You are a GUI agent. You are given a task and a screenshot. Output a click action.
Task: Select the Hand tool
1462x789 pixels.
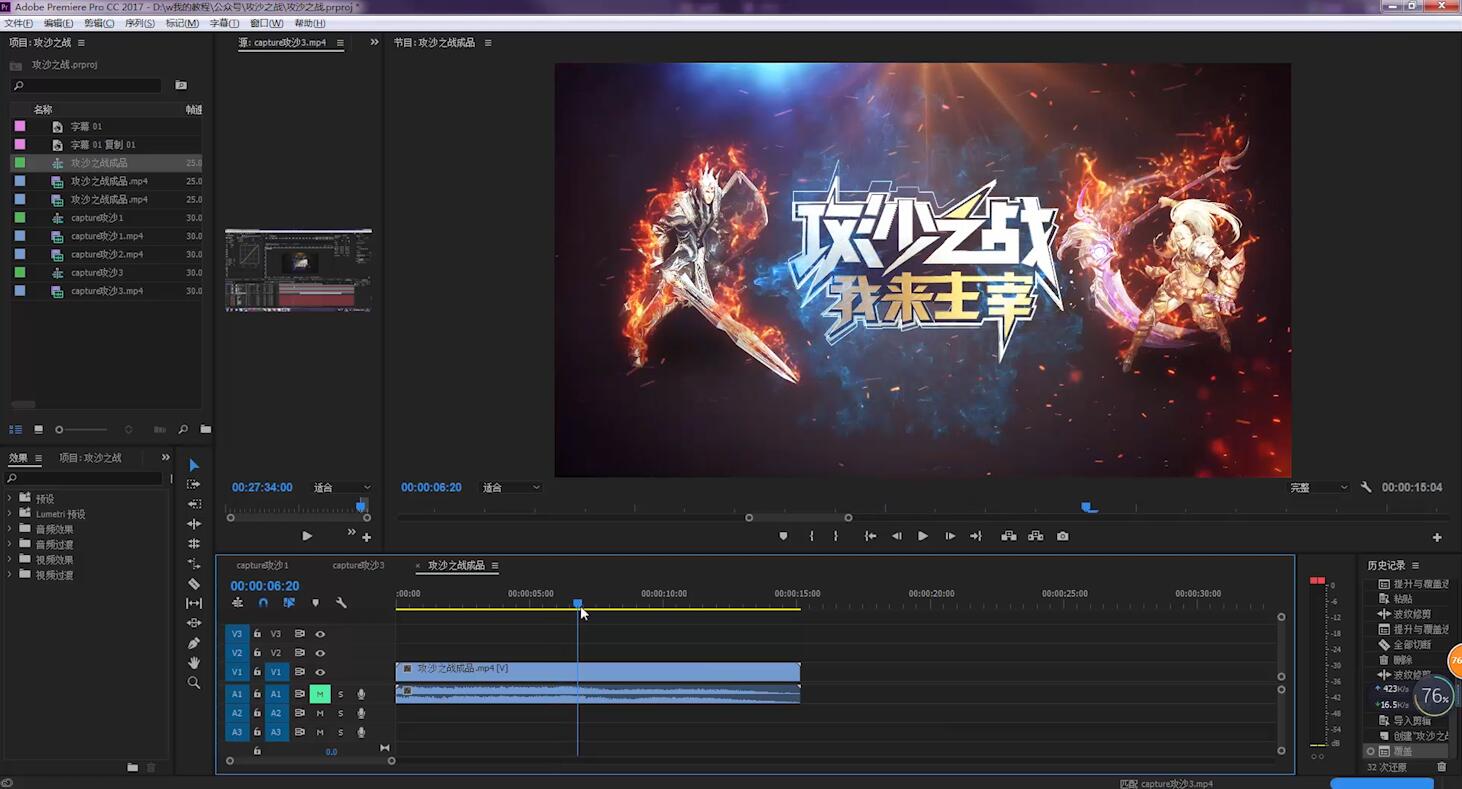194,663
